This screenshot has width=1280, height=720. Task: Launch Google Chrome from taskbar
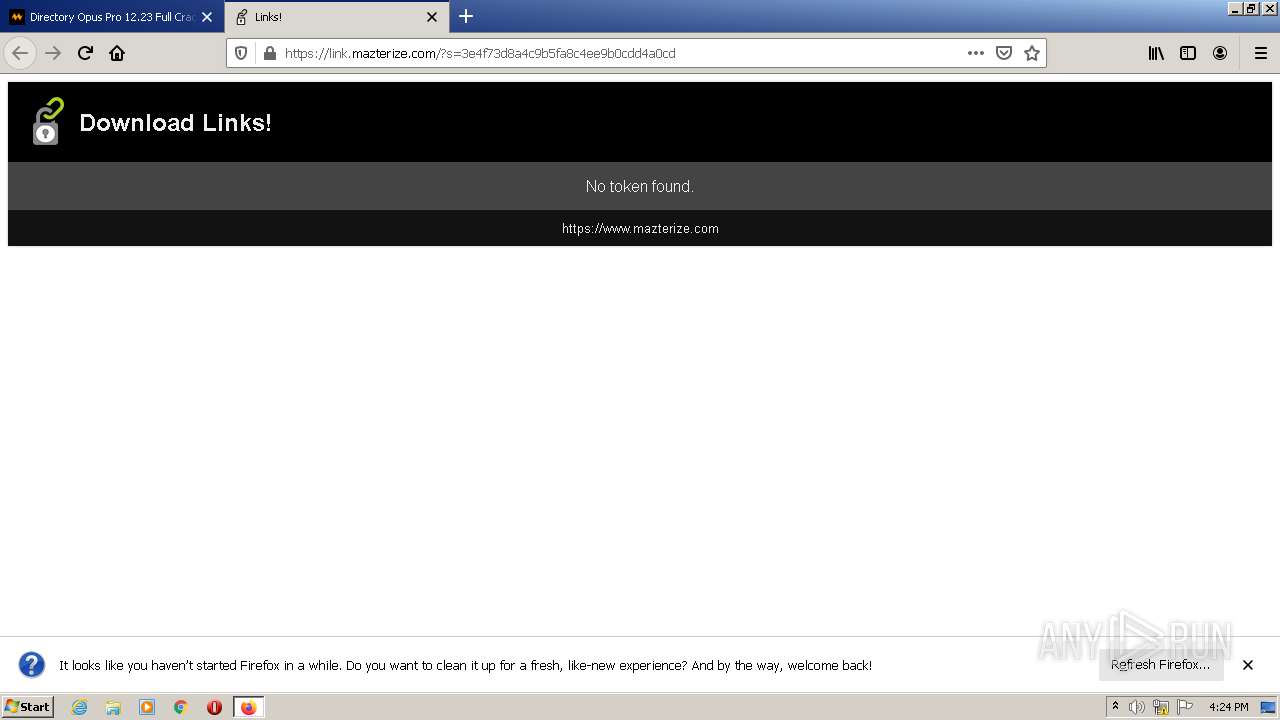[x=181, y=707]
